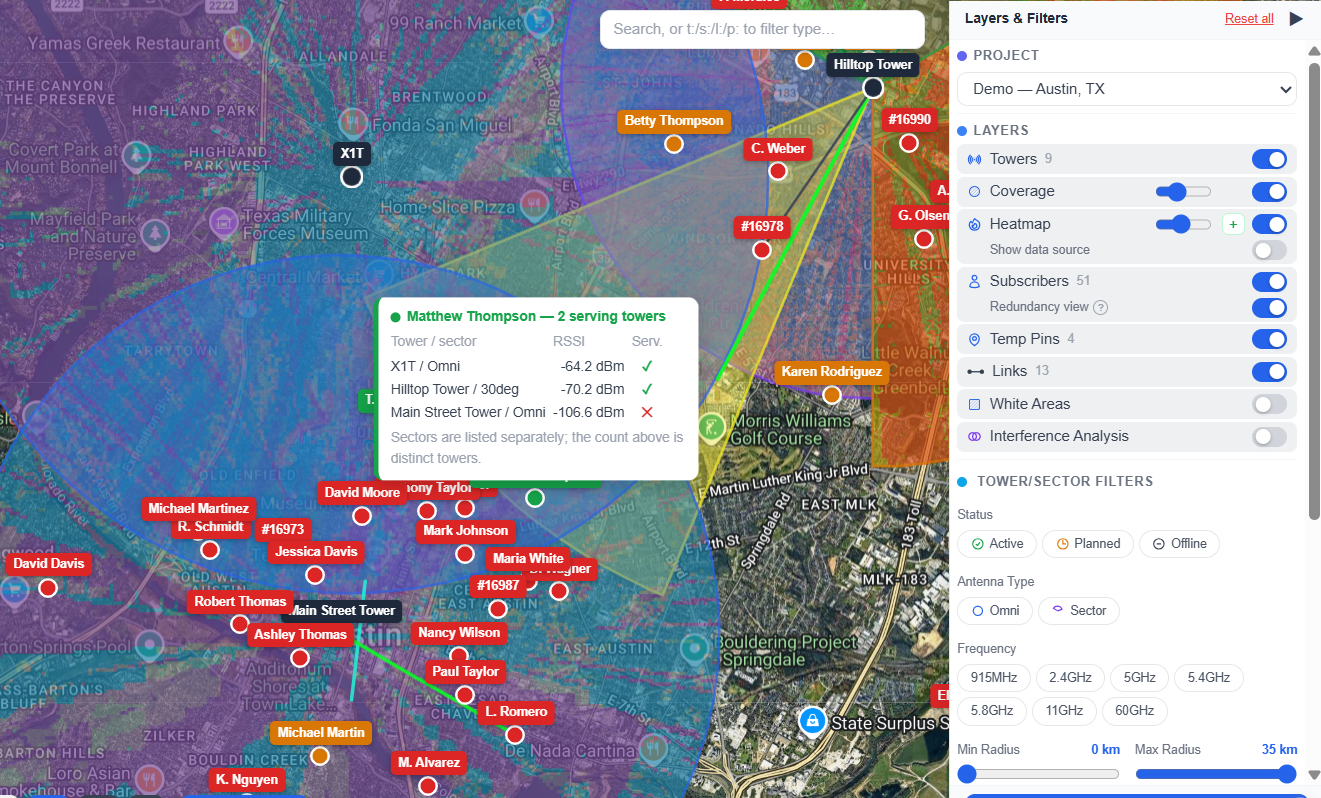Viewport: 1321px width, 798px height.
Task: Select the 915MHz frequency chip
Action: [x=993, y=678]
